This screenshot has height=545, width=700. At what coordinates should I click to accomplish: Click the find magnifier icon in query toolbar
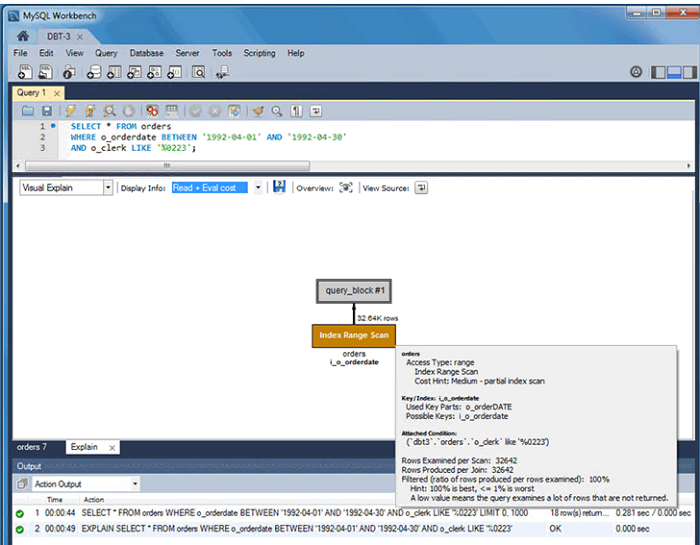pos(278,111)
